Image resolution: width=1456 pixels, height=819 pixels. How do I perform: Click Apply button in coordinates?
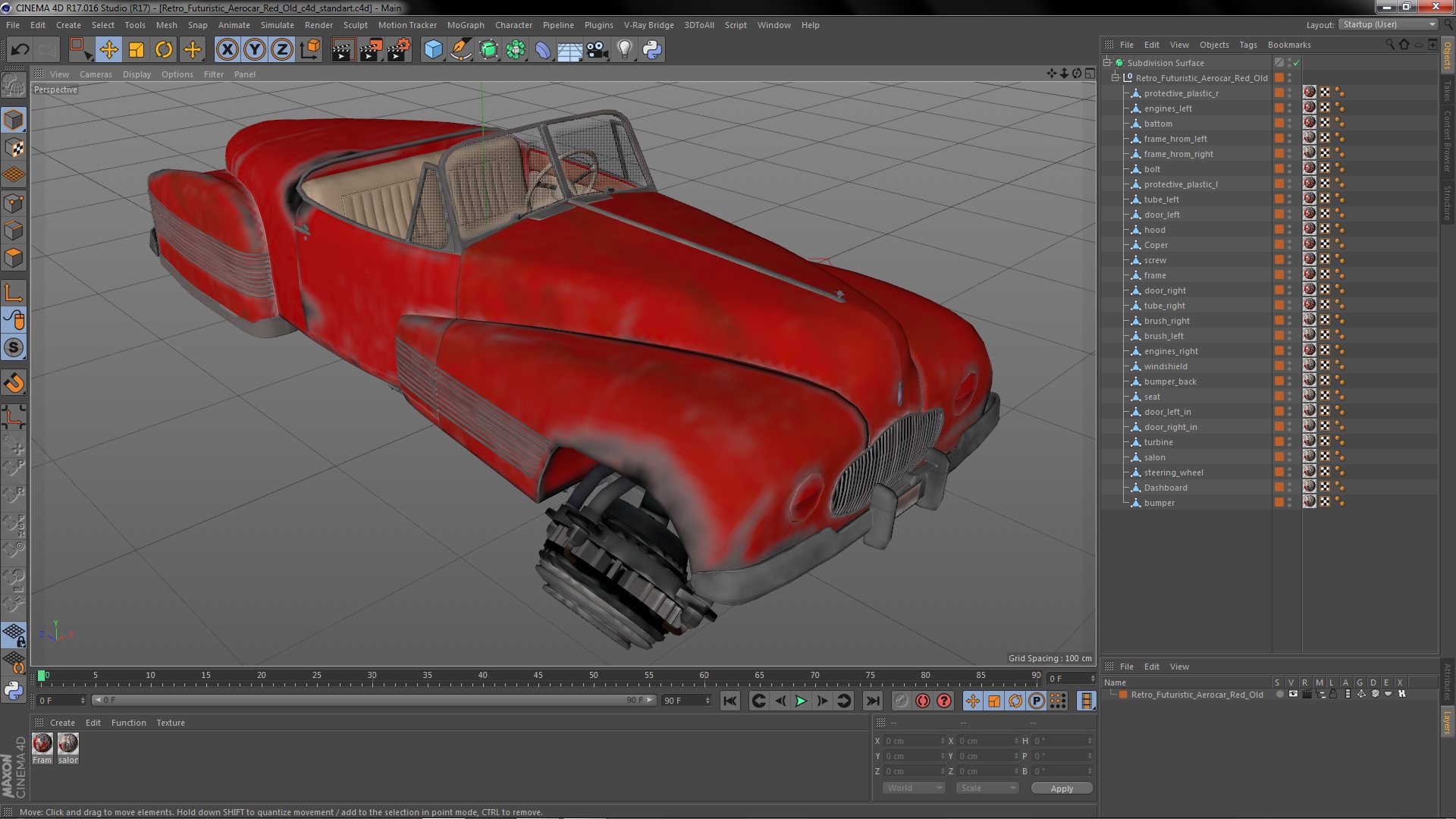(1062, 789)
